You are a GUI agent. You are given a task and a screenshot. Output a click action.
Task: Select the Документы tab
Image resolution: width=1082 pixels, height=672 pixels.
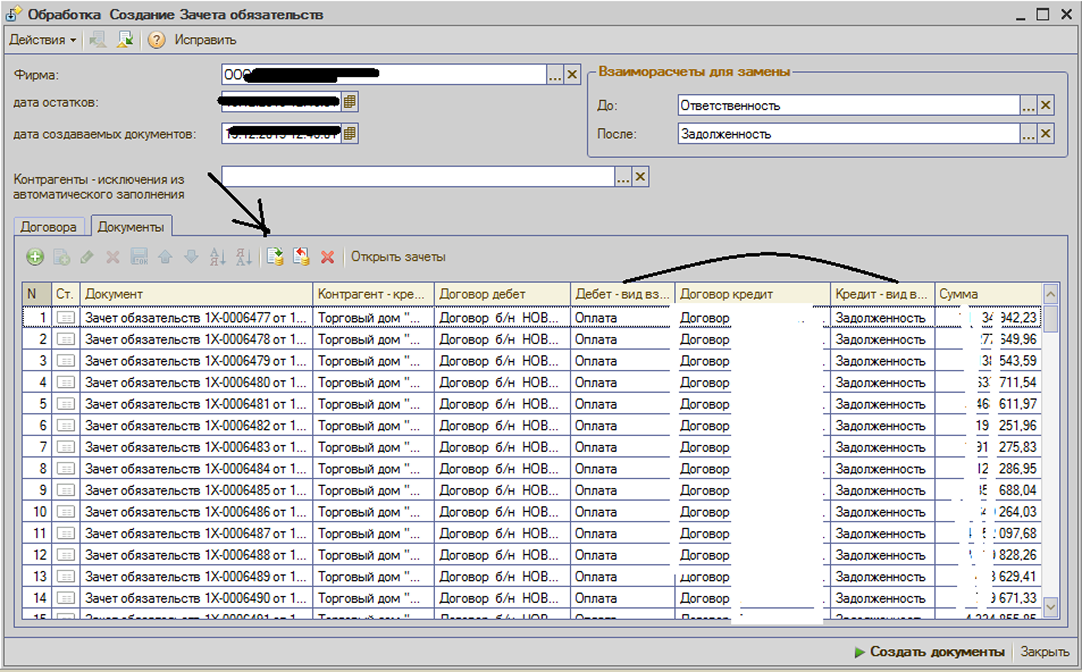coord(130,227)
